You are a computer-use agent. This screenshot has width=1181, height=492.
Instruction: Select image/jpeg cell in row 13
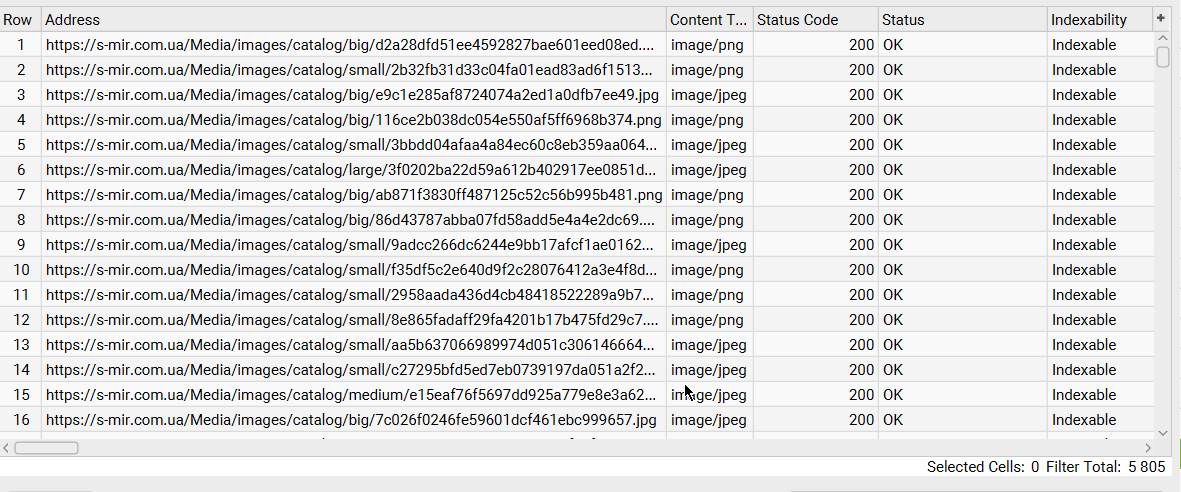[x=709, y=345]
